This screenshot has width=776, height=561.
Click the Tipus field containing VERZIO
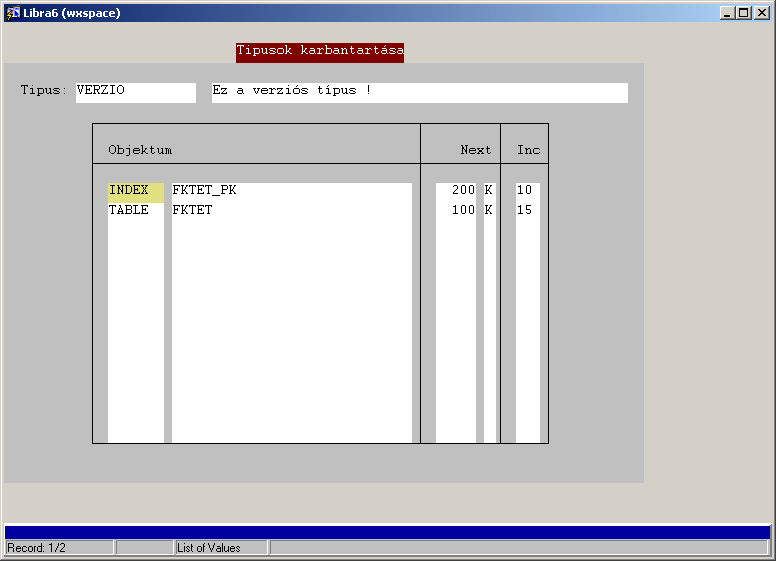(x=136, y=93)
